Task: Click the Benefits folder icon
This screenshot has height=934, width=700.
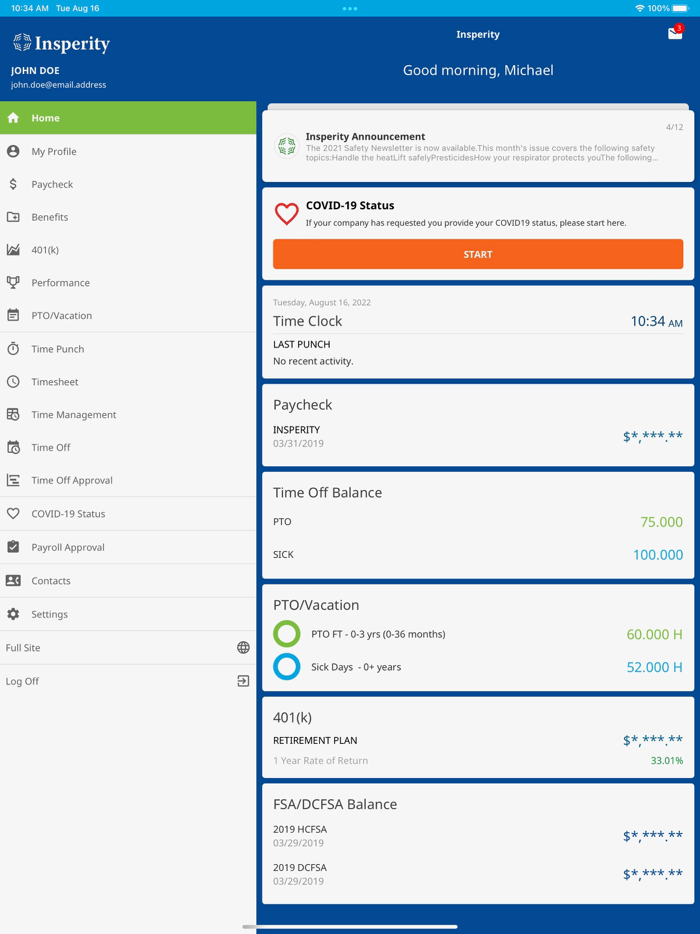Action: pos(13,217)
